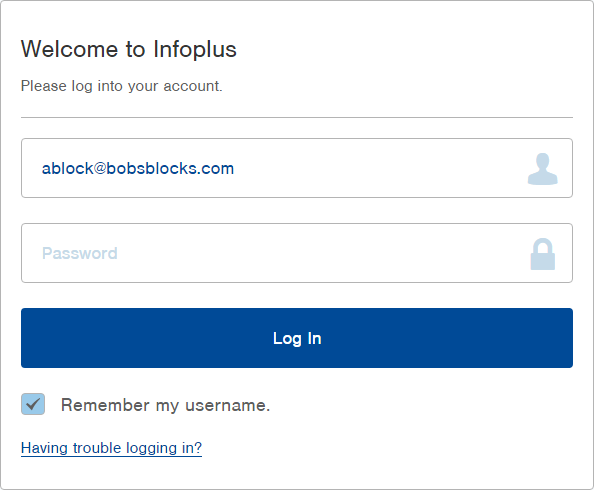This screenshot has height=490, width=594.
Task: Click the word Infoplus in the heading
Action: (195, 50)
